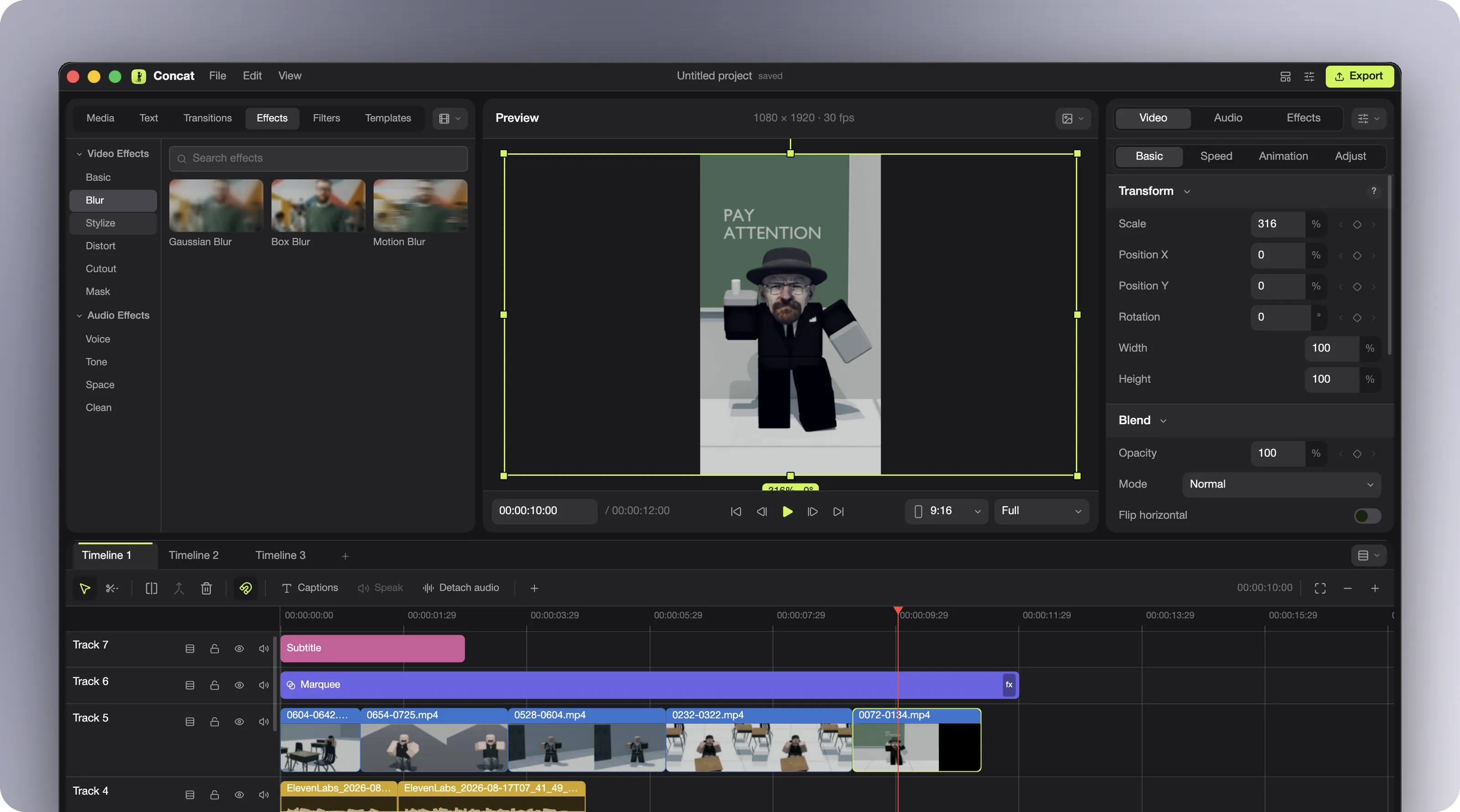
Task: Zoom in timeline with plus icon
Action: (x=1374, y=588)
